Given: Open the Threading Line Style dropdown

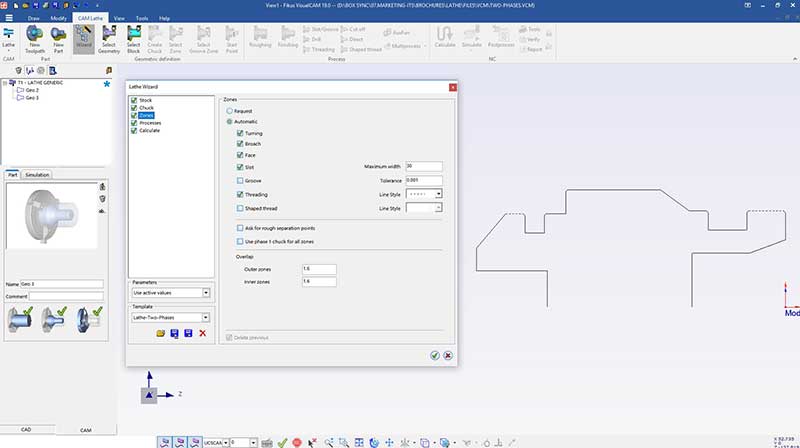Looking at the screenshot, I should 438,194.
